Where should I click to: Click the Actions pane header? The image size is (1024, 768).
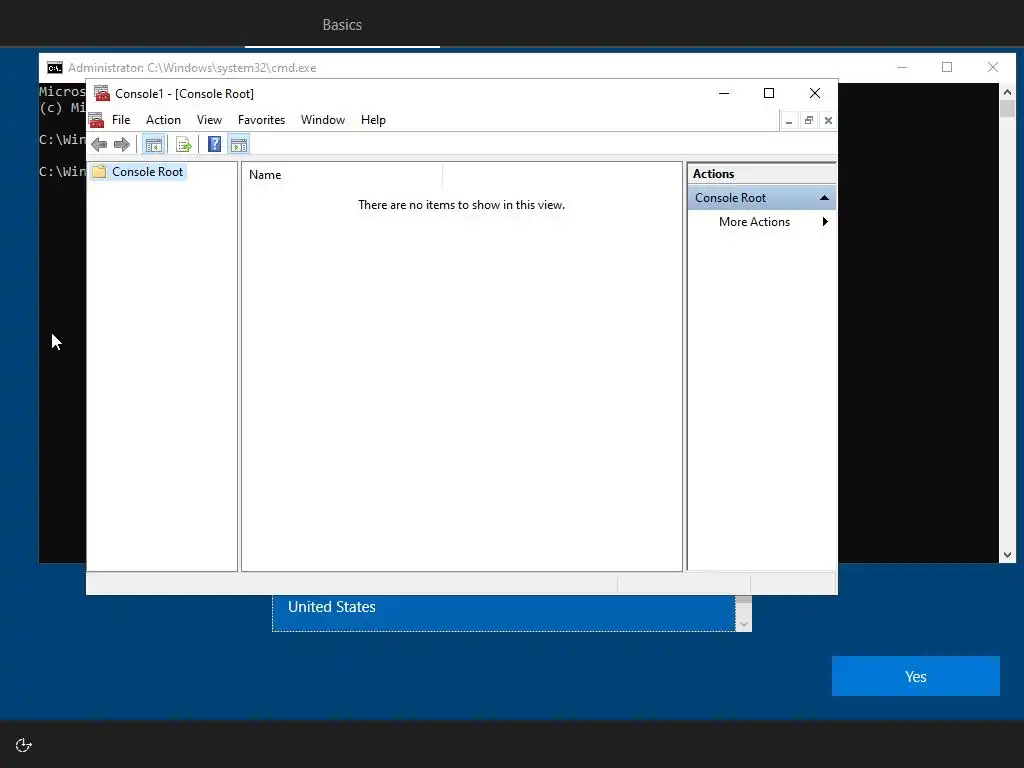(x=761, y=174)
